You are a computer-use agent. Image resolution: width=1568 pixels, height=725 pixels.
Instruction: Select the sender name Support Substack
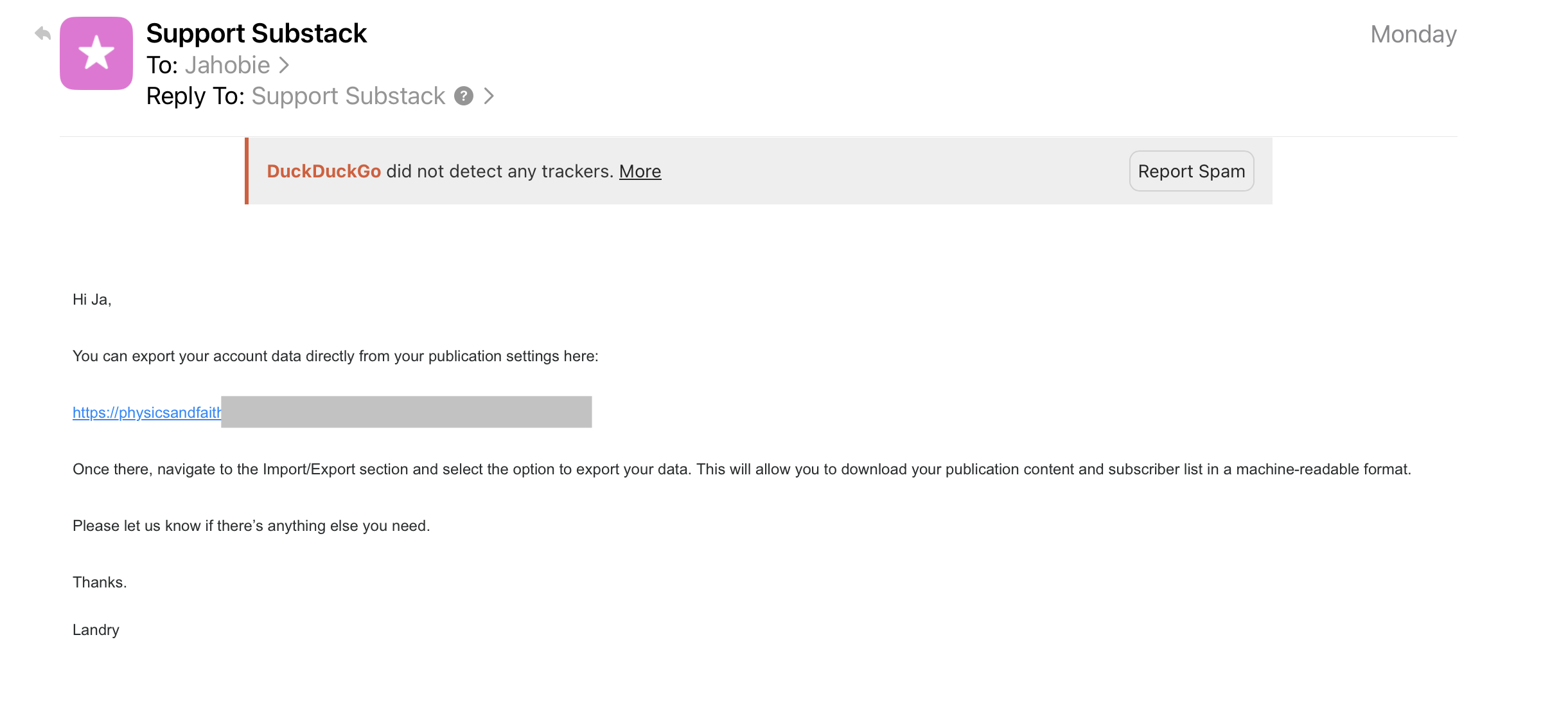pos(256,33)
